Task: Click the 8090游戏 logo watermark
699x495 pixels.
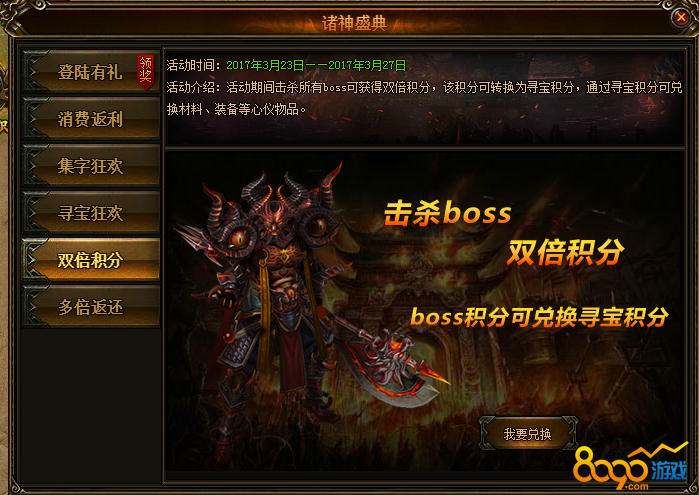Action: [x=629, y=466]
